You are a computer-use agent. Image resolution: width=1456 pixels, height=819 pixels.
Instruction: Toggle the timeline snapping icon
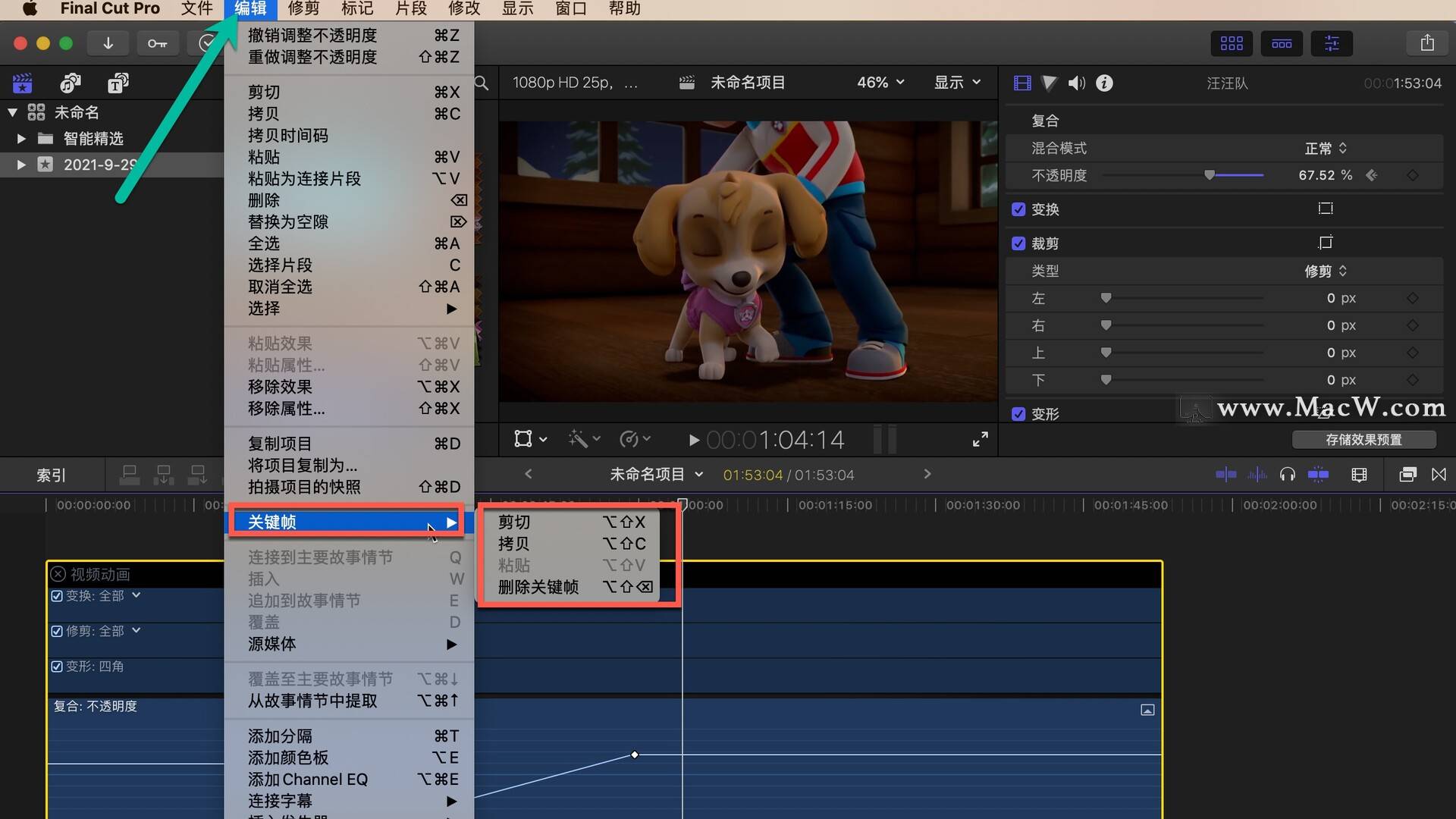[x=1318, y=475]
